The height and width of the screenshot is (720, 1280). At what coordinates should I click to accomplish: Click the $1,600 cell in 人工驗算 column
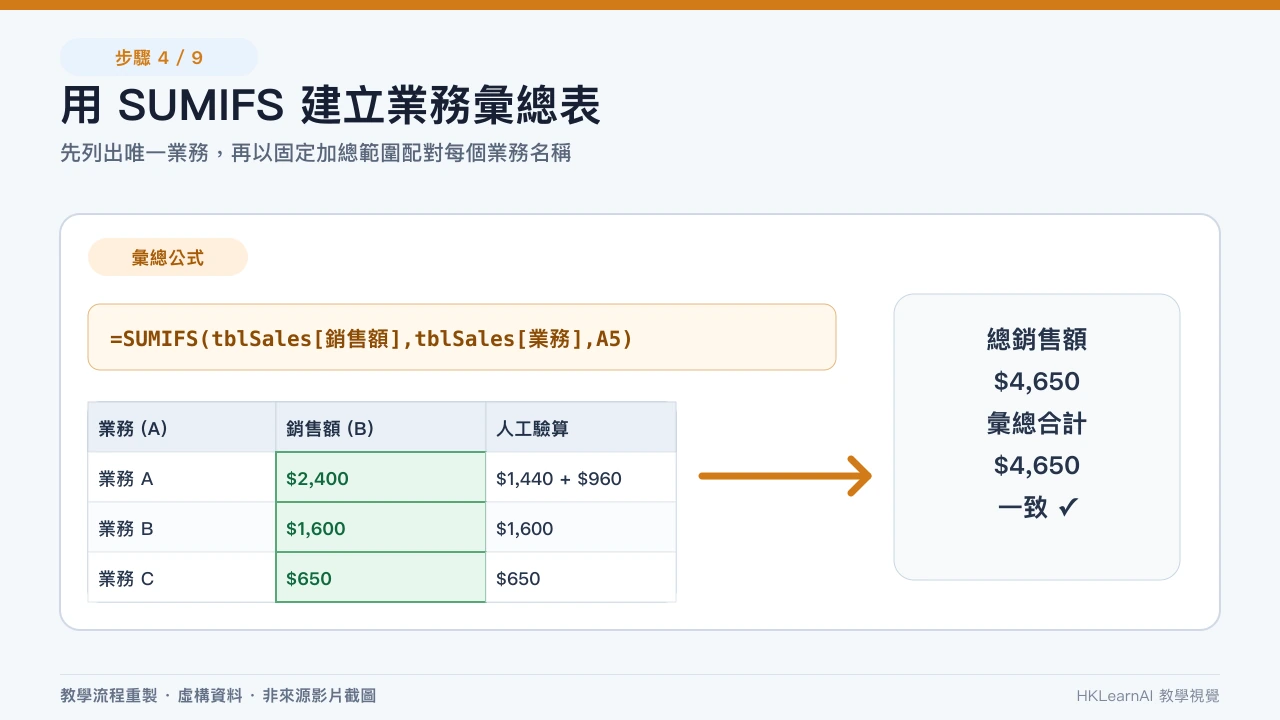point(581,528)
